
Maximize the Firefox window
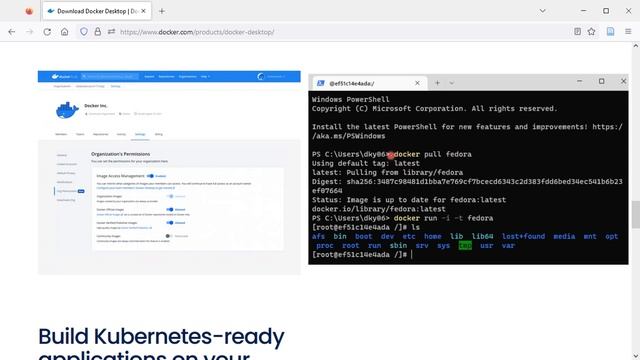(606, 11)
